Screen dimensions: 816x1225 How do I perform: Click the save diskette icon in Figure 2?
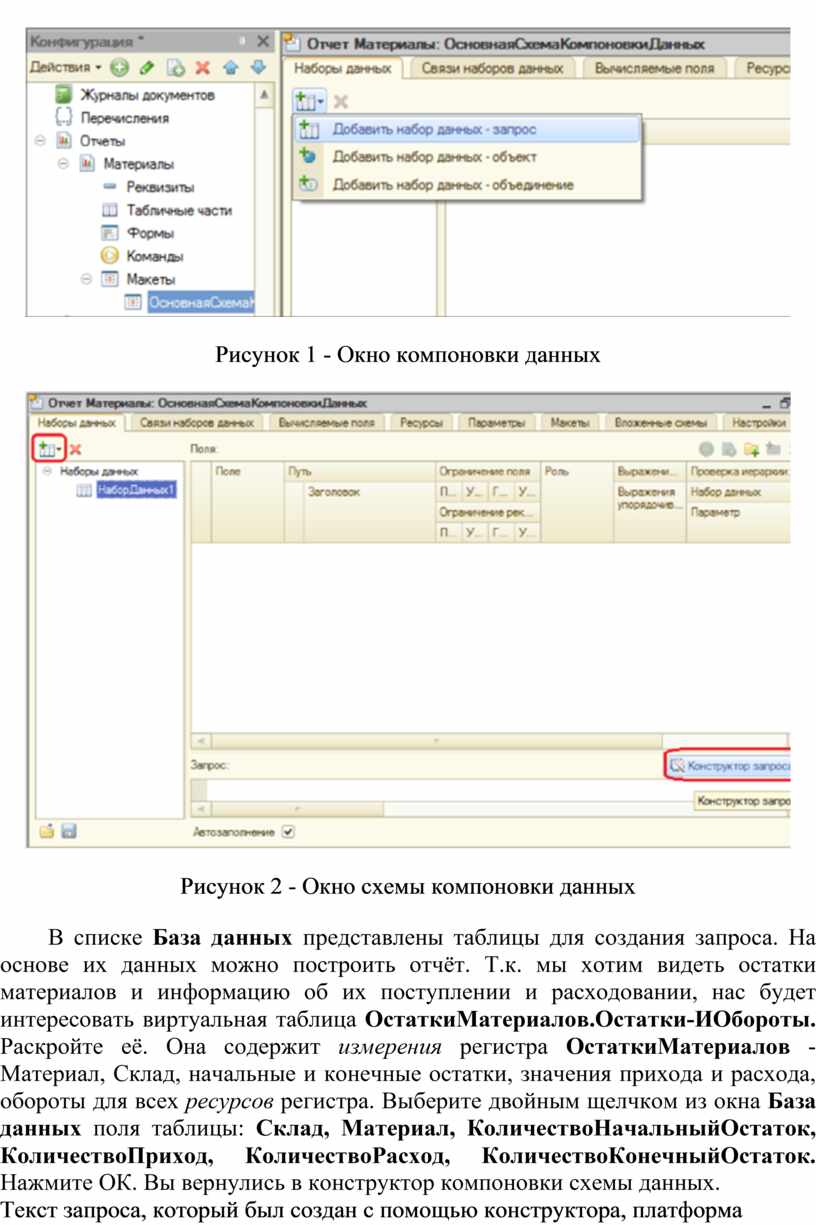click(68, 831)
